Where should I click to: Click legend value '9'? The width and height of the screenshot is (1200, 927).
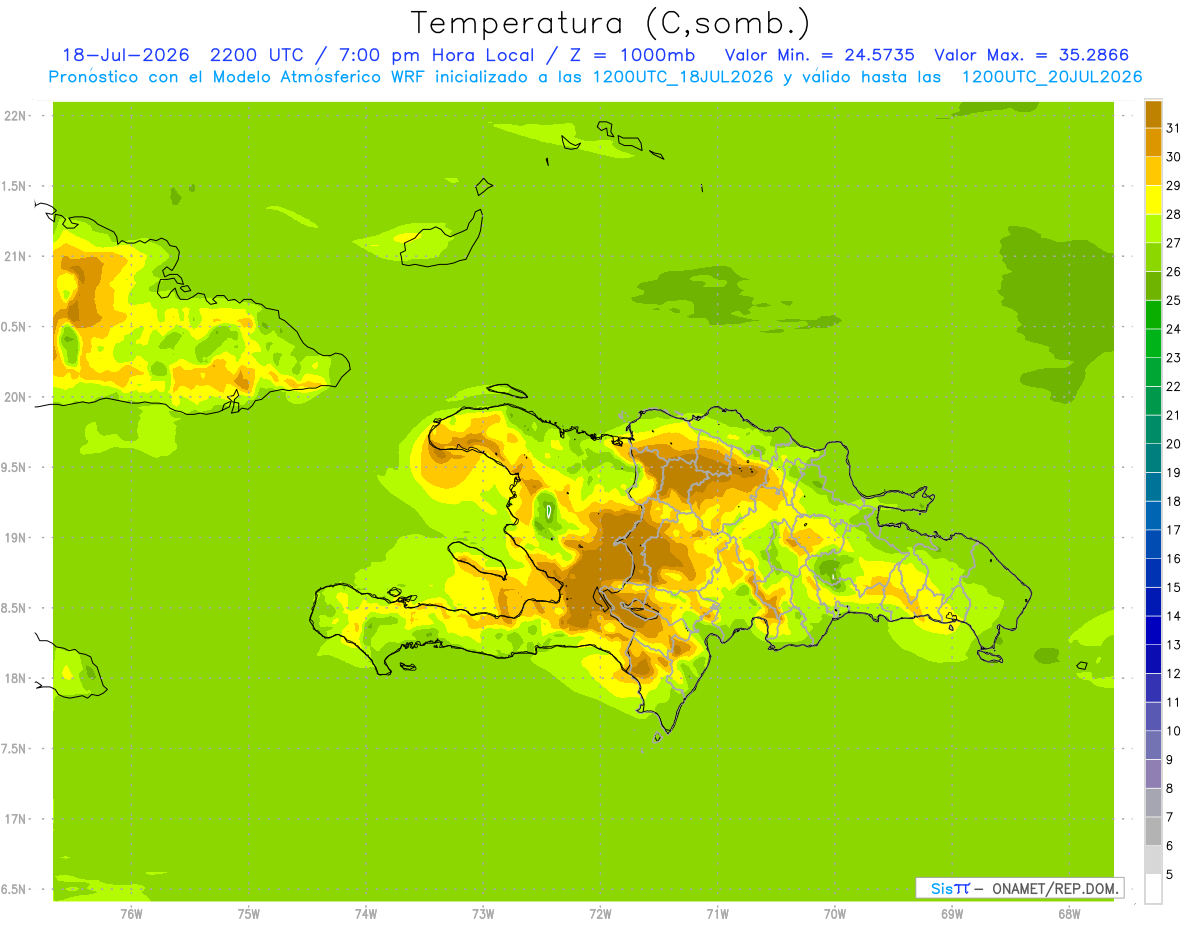click(x=1170, y=760)
